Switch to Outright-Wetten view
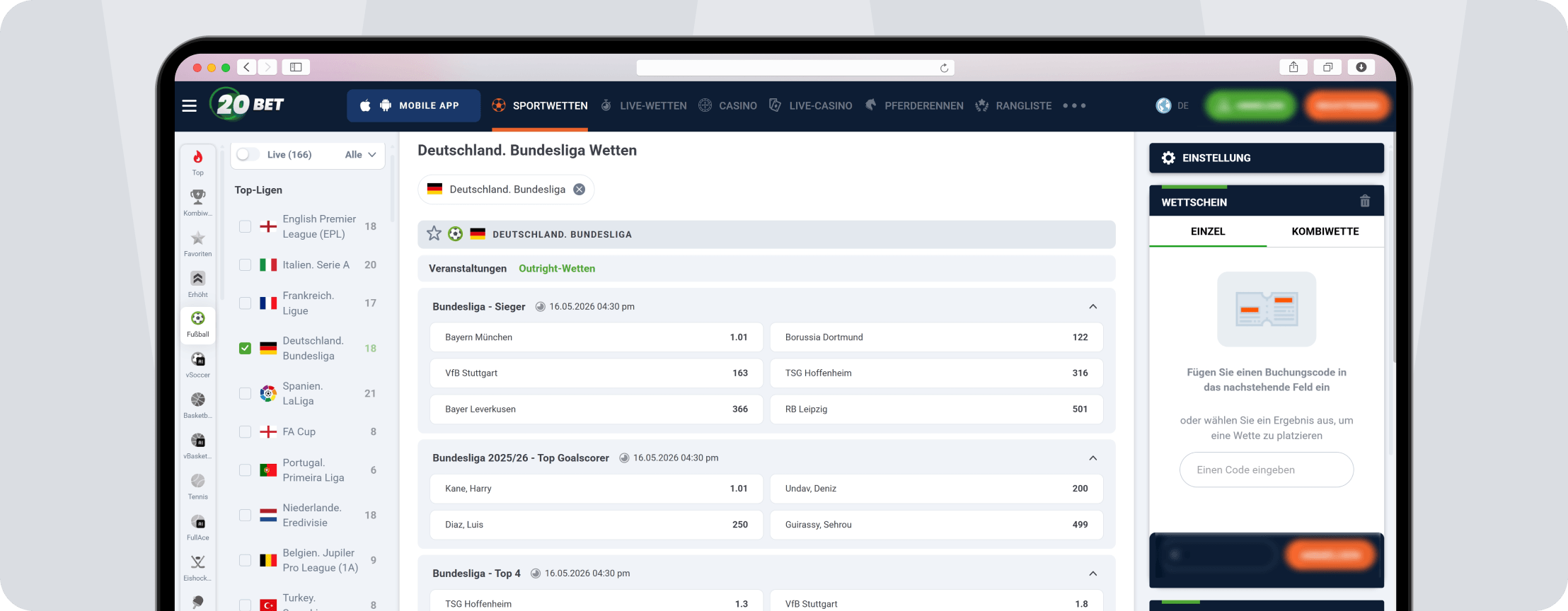Image resolution: width=1568 pixels, height=611 pixels. pos(557,269)
